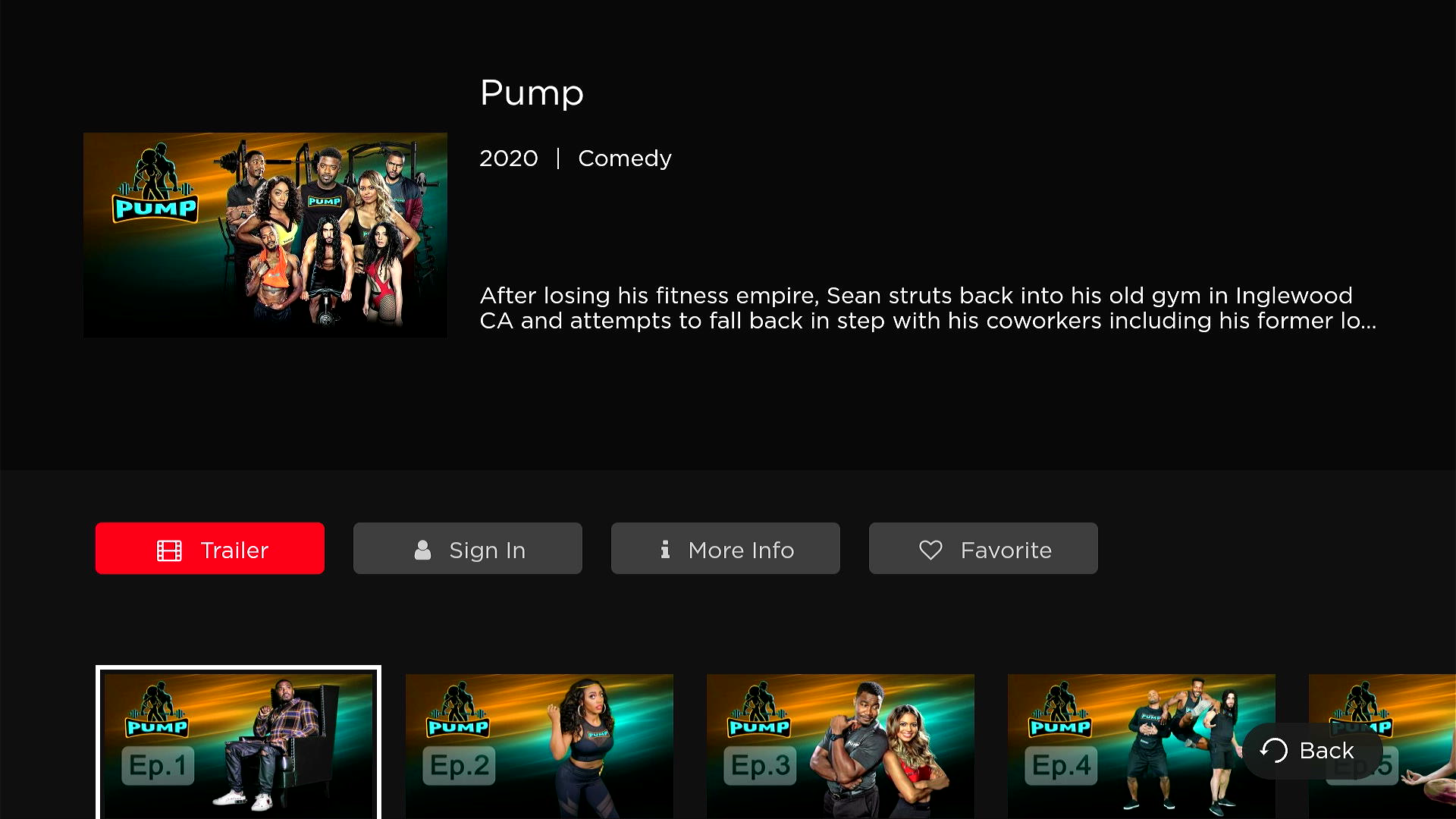The width and height of the screenshot is (1456, 819).
Task: Click the 2020 release year
Action: pos(509,158)
